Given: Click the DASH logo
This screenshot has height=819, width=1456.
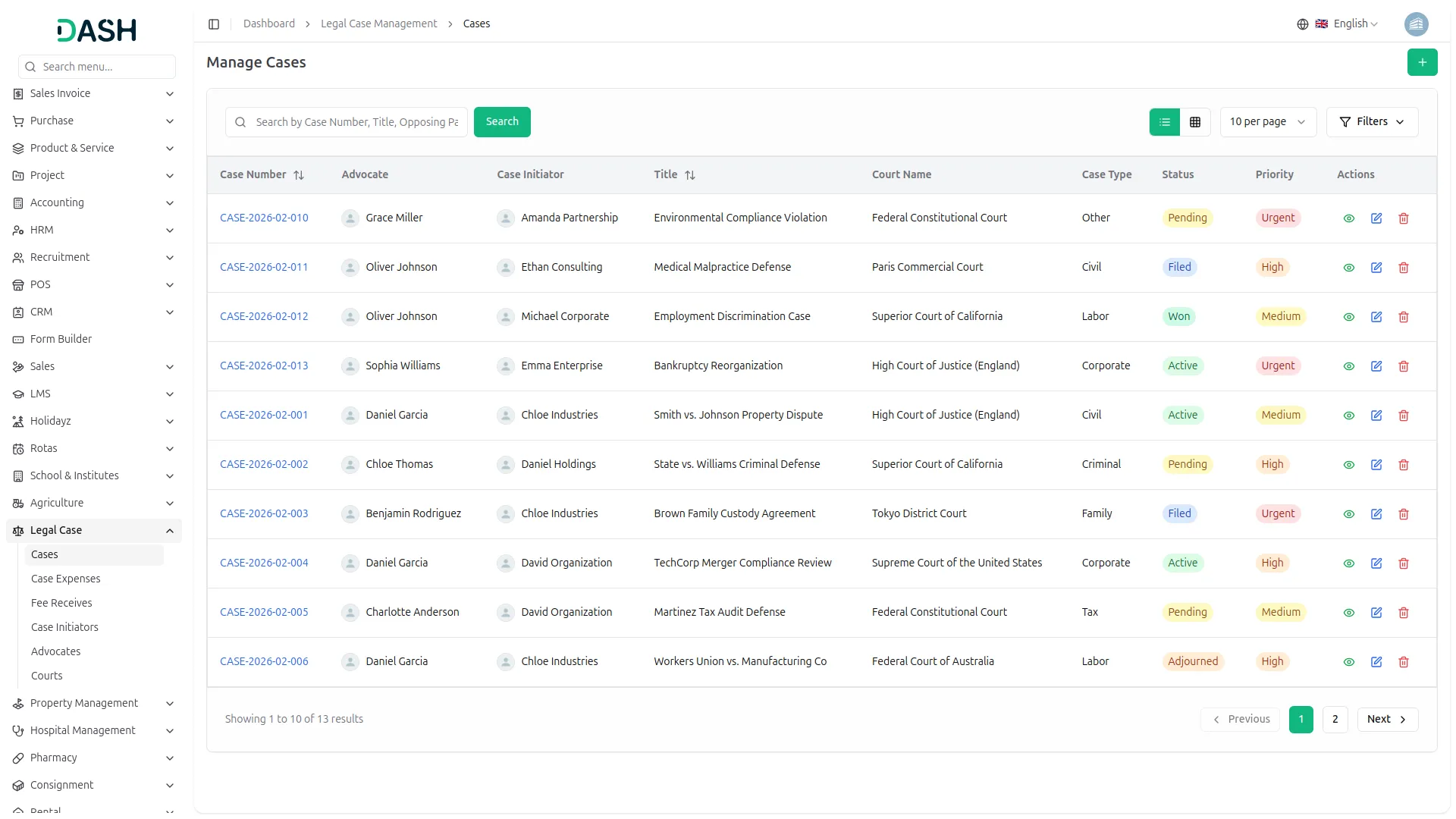Looking at the screenshot, I should (x=96, y=30).
